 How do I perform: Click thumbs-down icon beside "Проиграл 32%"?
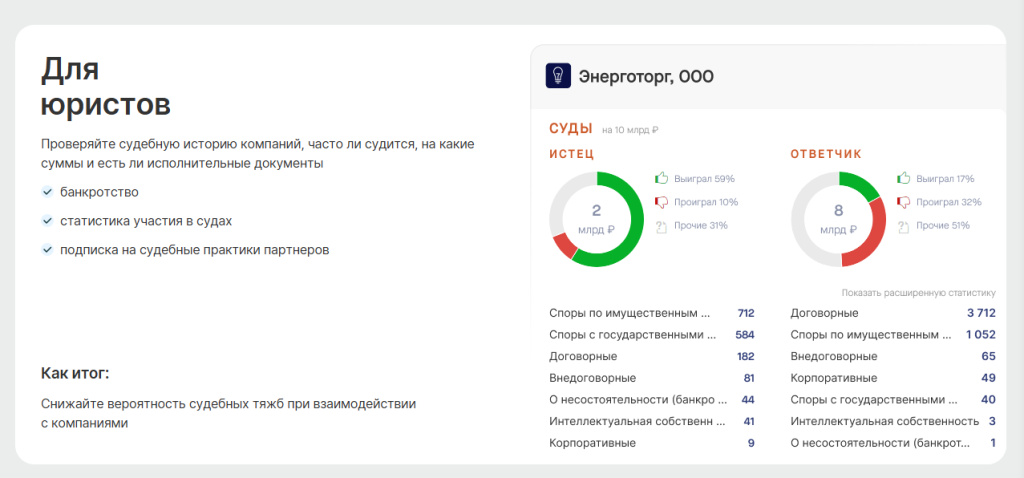(x=903, y=202)
